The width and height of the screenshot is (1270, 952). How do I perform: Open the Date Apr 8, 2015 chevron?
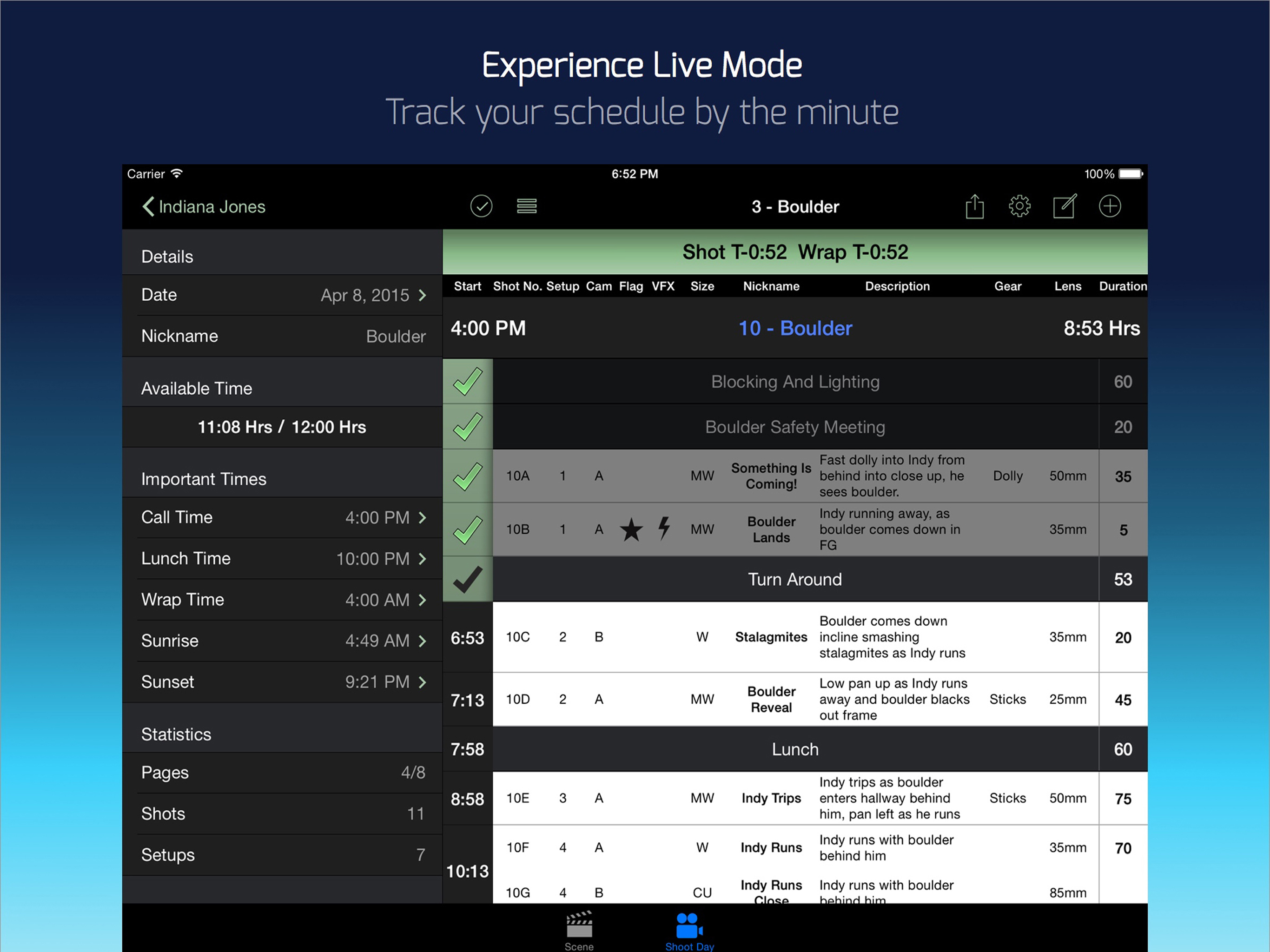(x=423, y=295)
